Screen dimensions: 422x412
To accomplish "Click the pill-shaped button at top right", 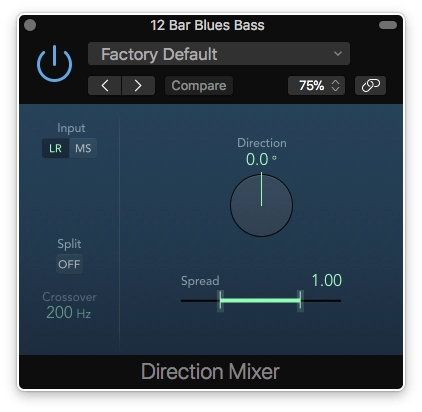I will pos(388,25).
